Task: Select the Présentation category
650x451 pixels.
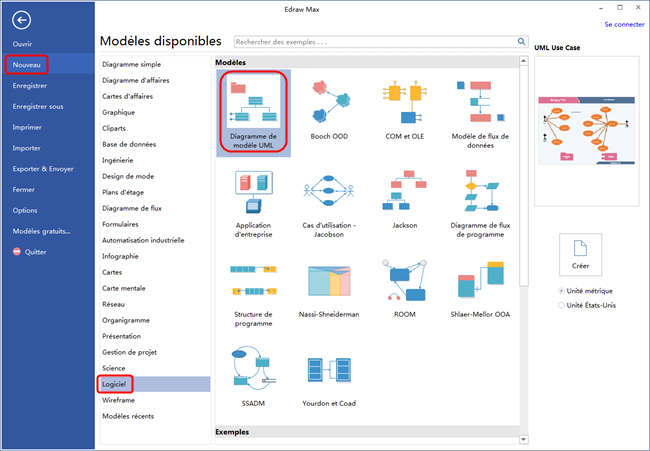Action: [x=121, y=336]
